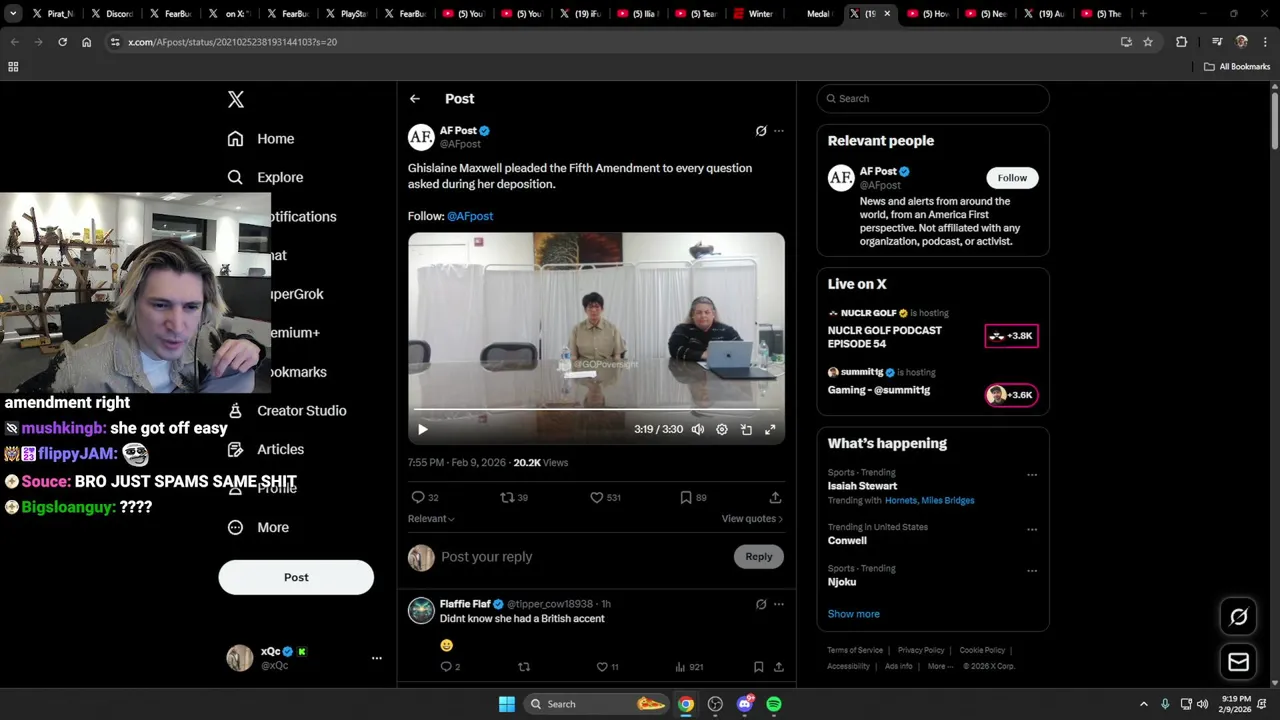Open Creator Studio in the sidebar
This screenshot has width=1280, height=720.
click(287, 410)
